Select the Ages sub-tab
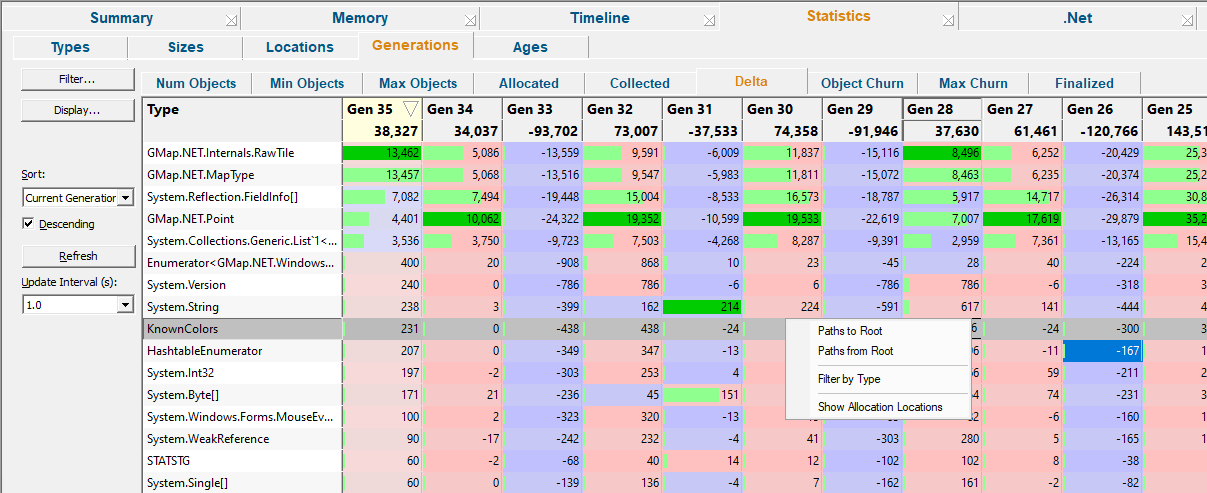 pos(530,47)
